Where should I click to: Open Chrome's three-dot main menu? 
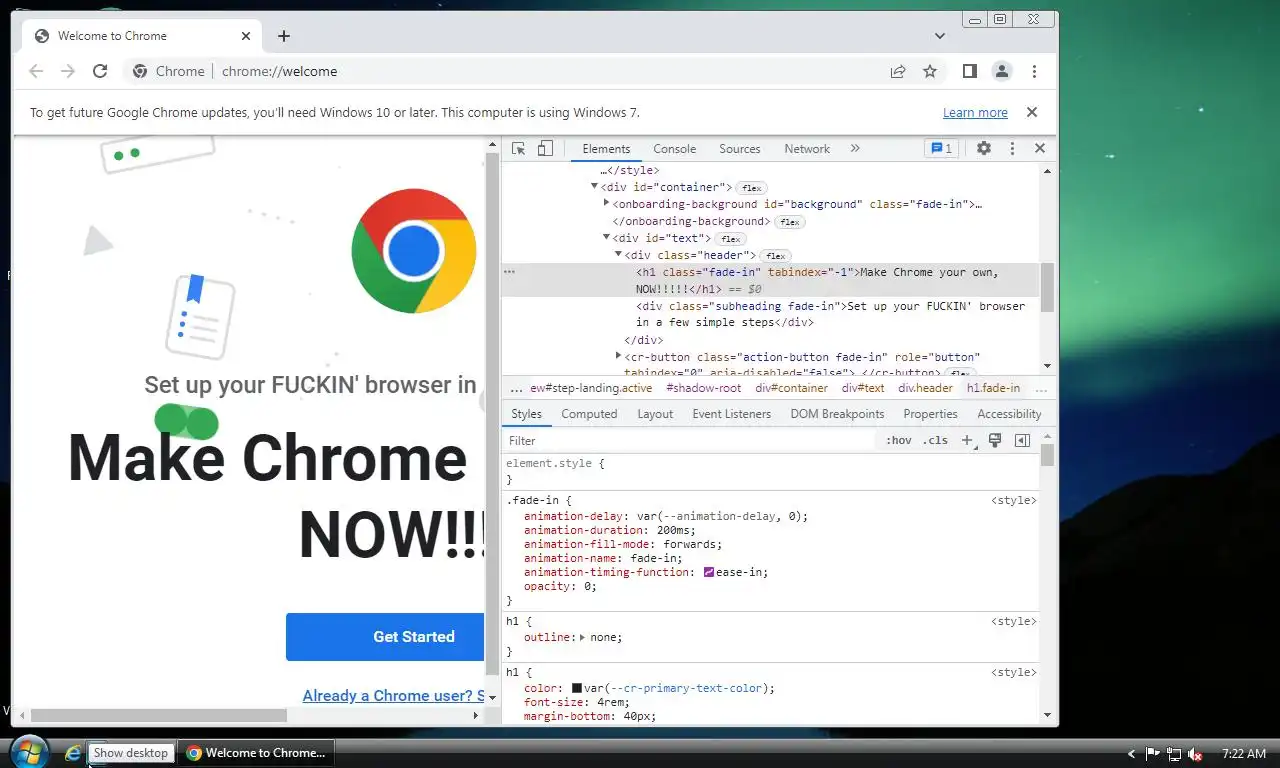[x=1034, y=71]
